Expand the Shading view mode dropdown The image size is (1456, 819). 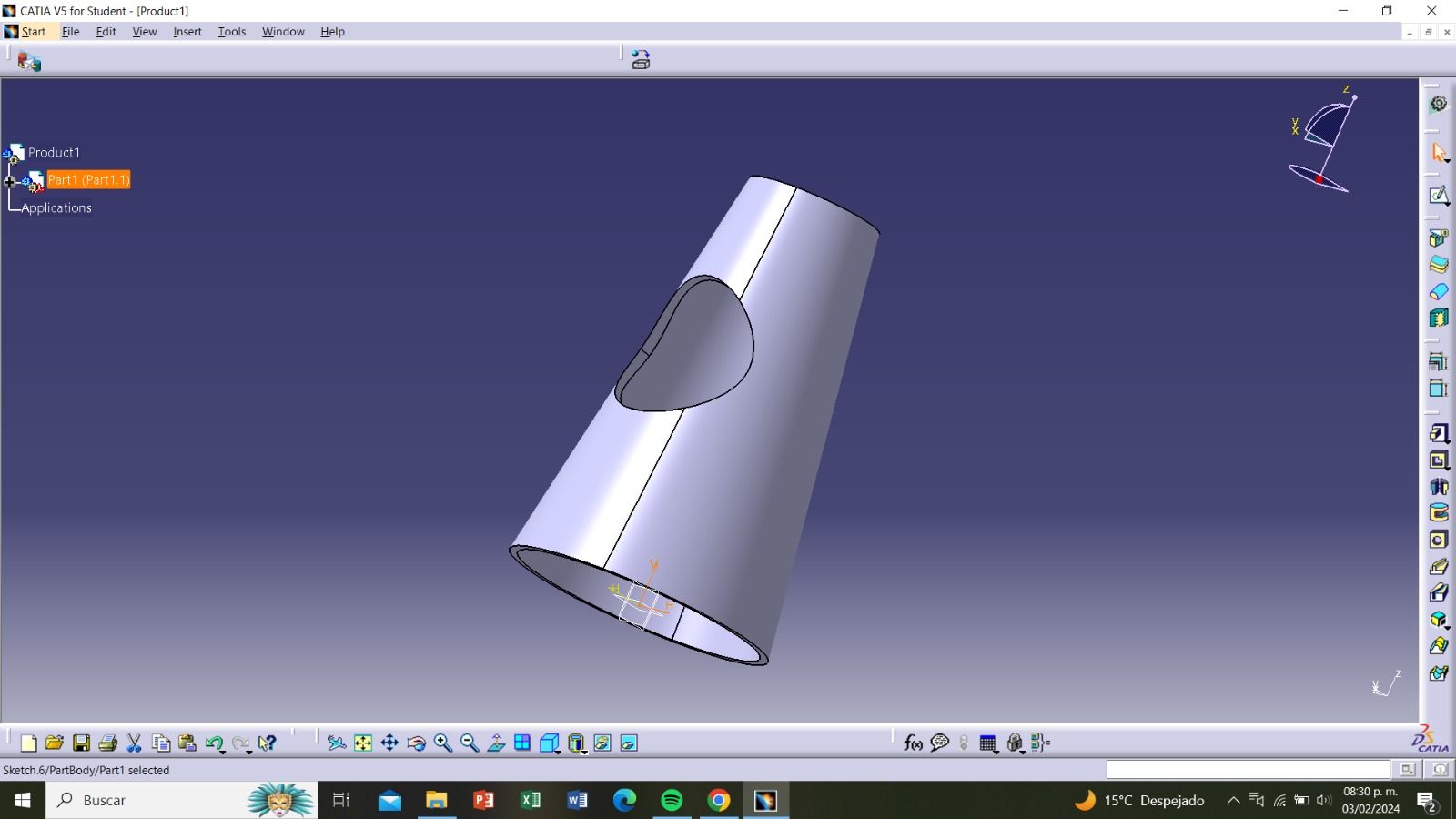pos(583,752)
